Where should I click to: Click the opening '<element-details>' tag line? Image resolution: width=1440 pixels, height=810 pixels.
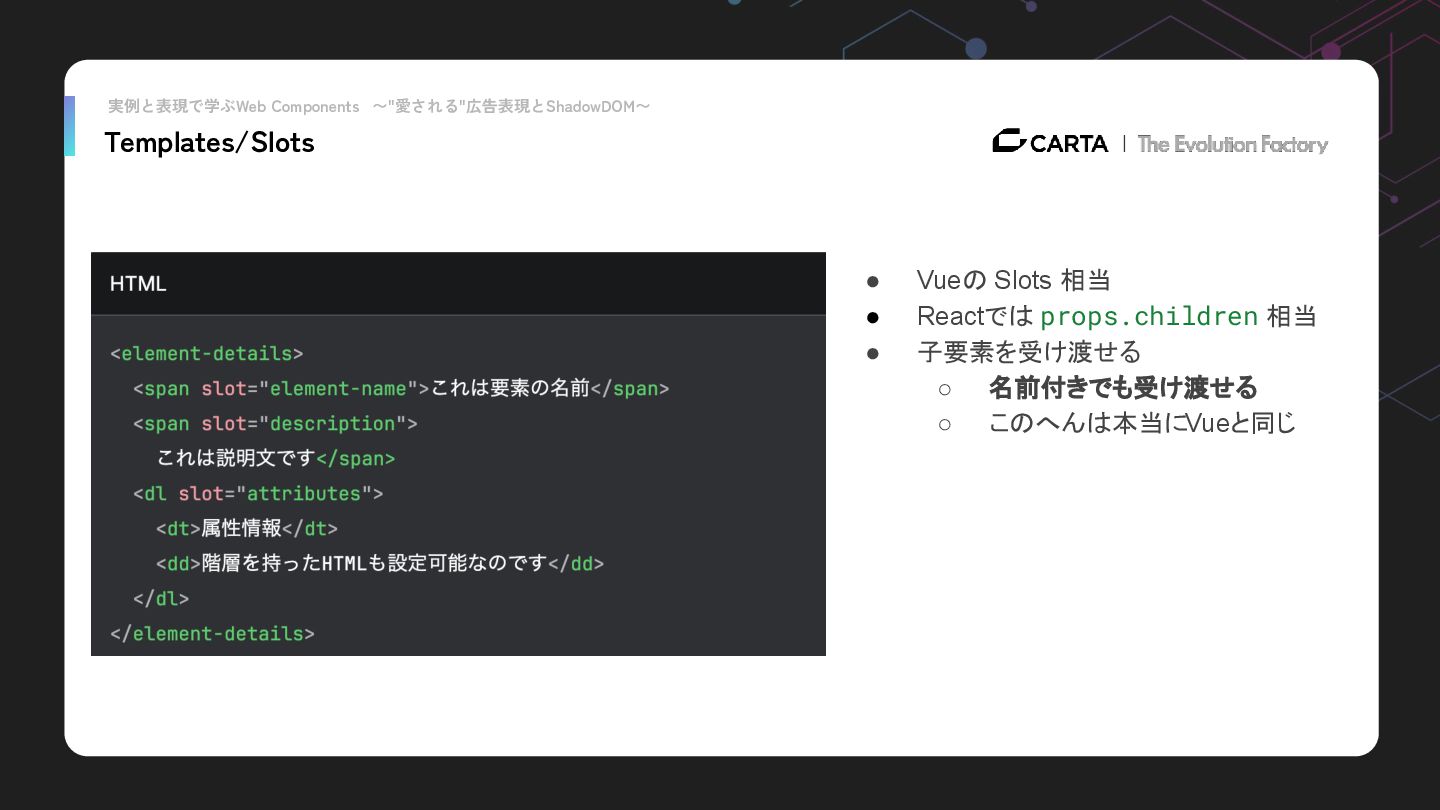click(207, 354)
